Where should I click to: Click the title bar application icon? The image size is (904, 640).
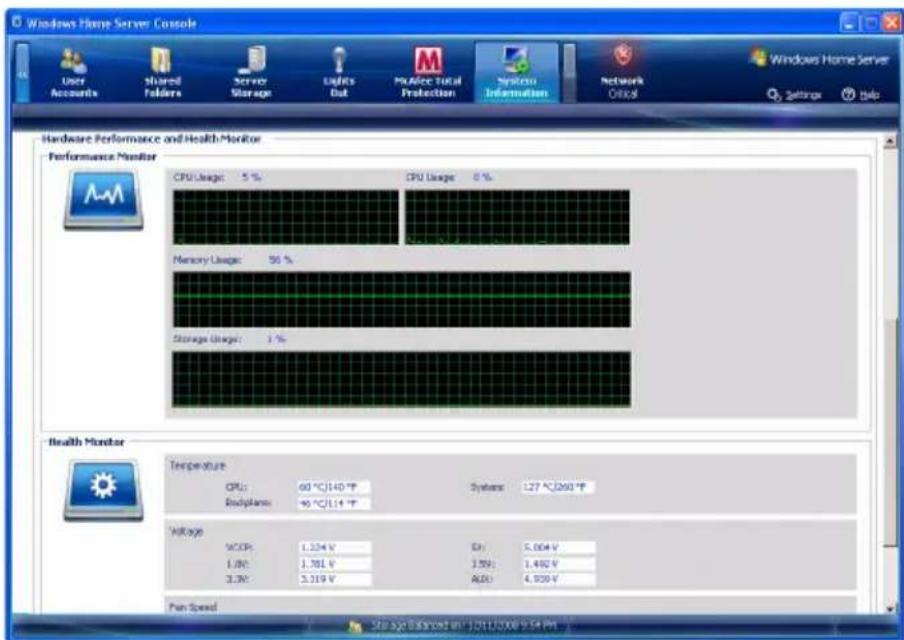[17, 22]
